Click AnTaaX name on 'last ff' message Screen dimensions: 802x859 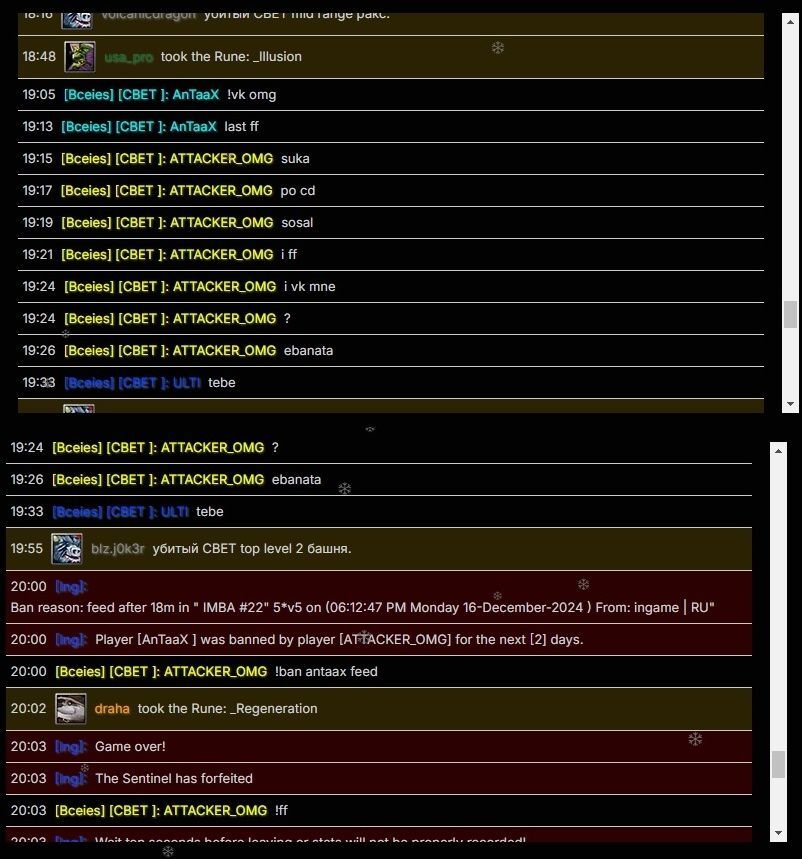[194, 127]
